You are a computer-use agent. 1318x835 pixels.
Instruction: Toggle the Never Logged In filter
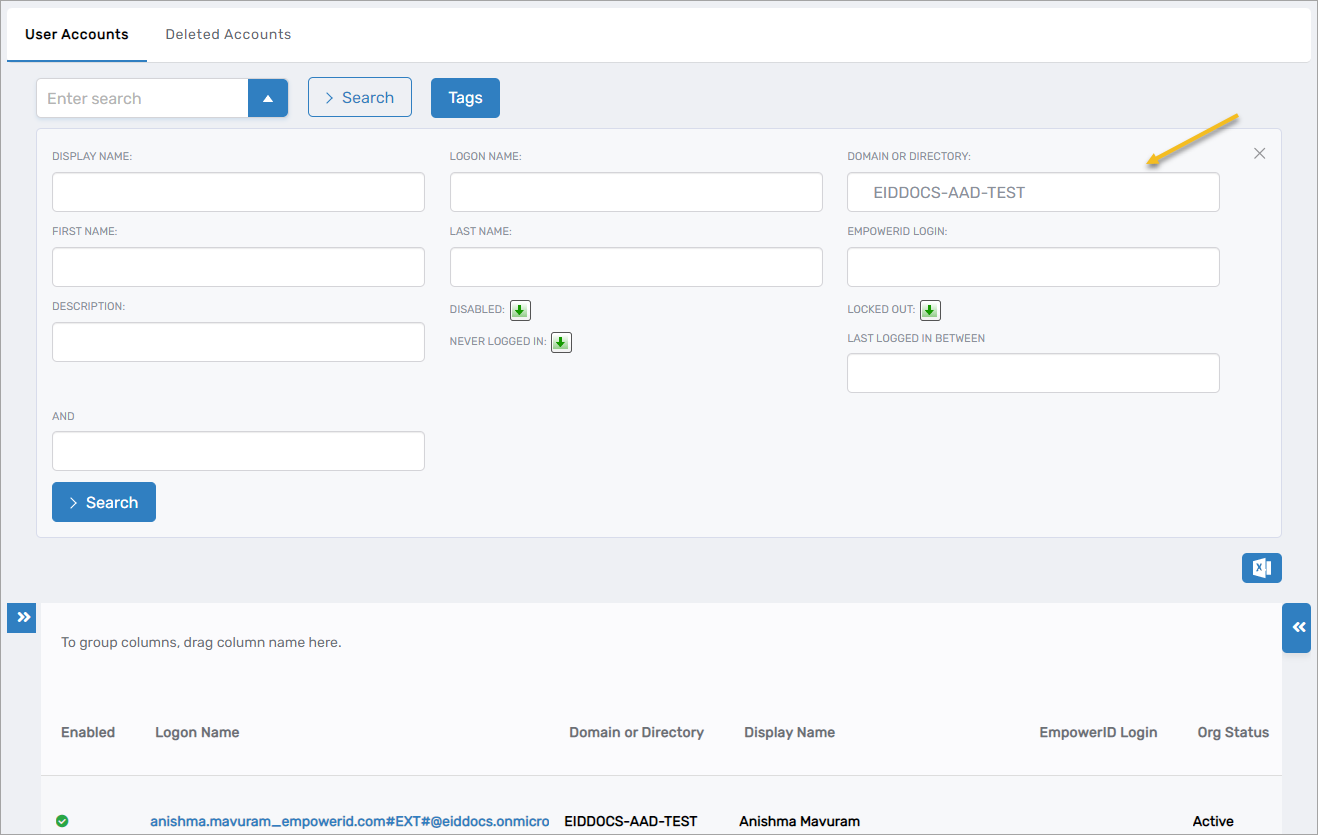(561, 342)
